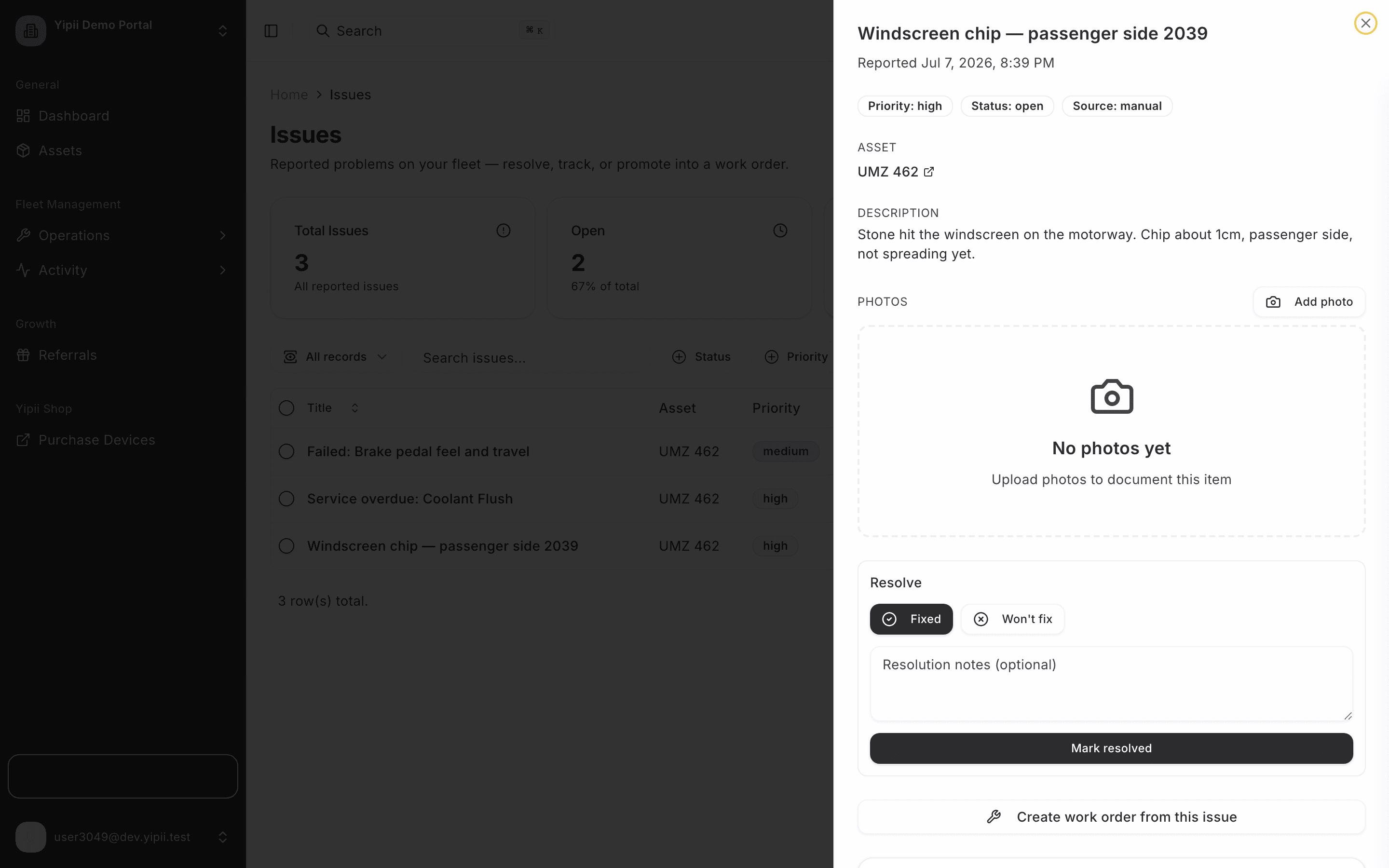Viewport: 1389px width, 868px height.
Task: Click the camera icon in empty photos area
Action: [x=1111, y=397]
